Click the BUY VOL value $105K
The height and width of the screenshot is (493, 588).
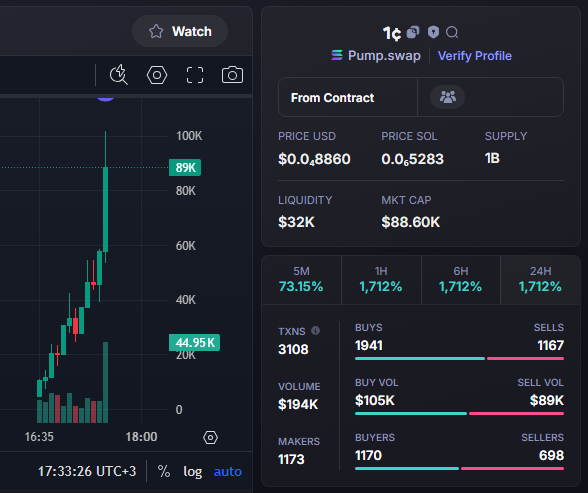coord(375,400)
